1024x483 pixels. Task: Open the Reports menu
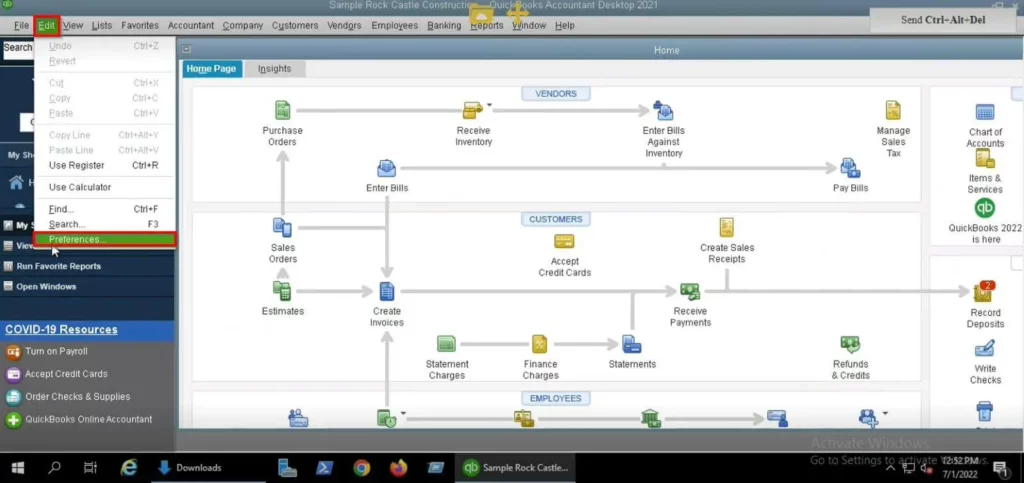coord(487,25)
